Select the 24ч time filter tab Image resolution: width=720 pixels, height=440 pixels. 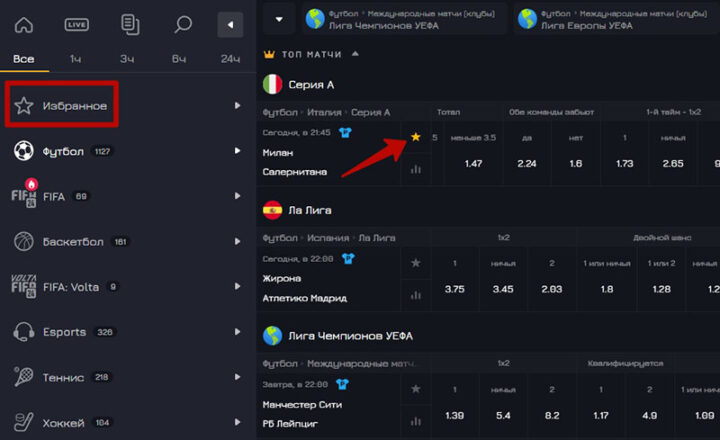tap(230, 59)
